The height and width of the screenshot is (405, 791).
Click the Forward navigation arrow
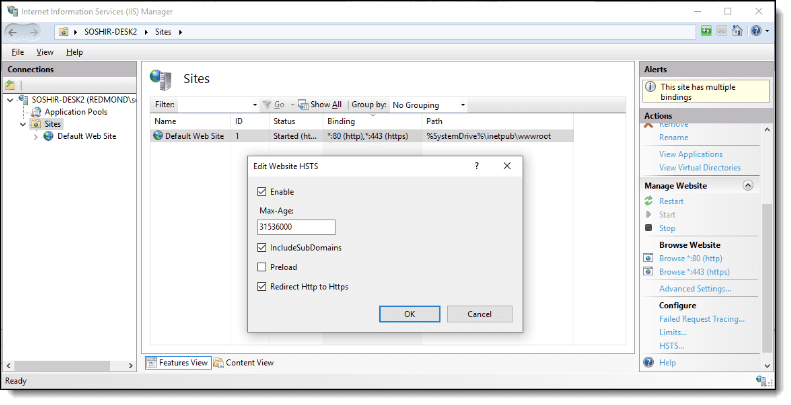(x=33, y=32)
